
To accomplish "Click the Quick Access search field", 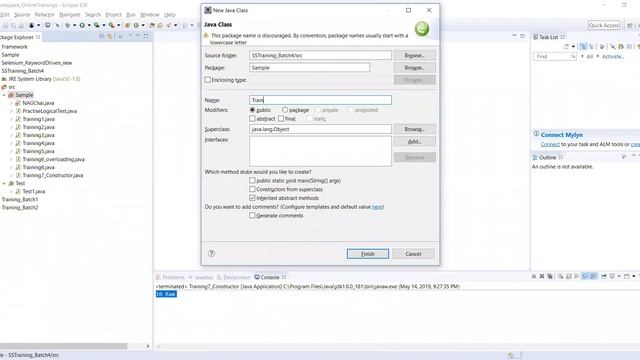I will 604,25.
